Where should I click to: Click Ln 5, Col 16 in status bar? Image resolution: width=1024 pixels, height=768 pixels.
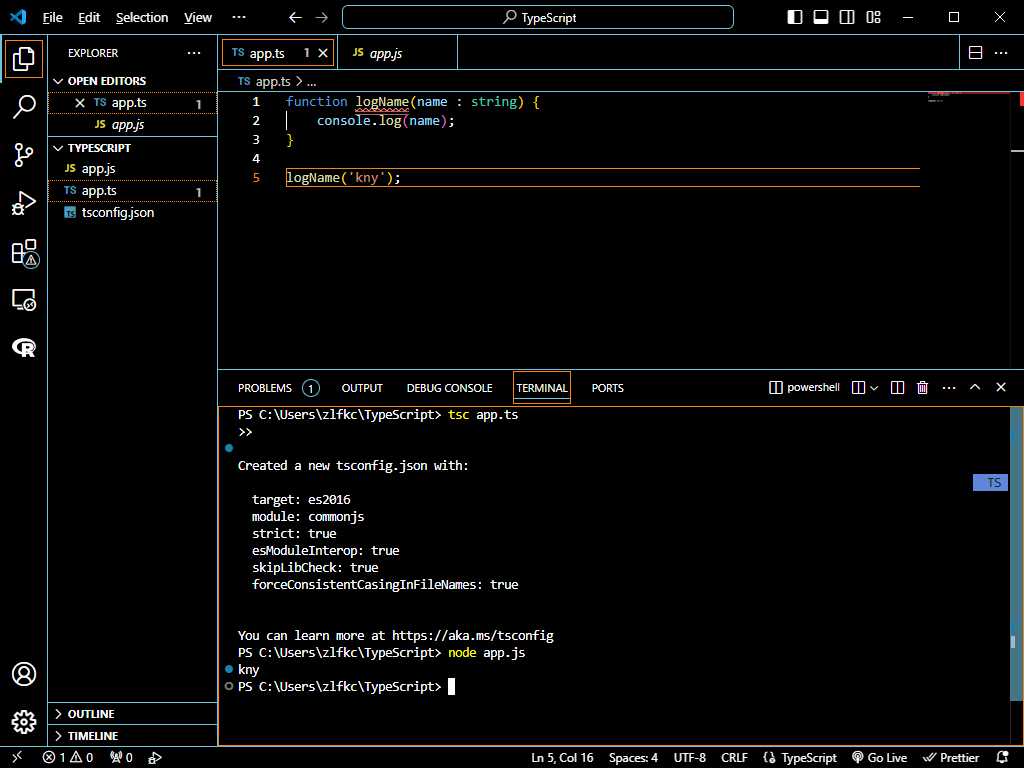[562, 758]
